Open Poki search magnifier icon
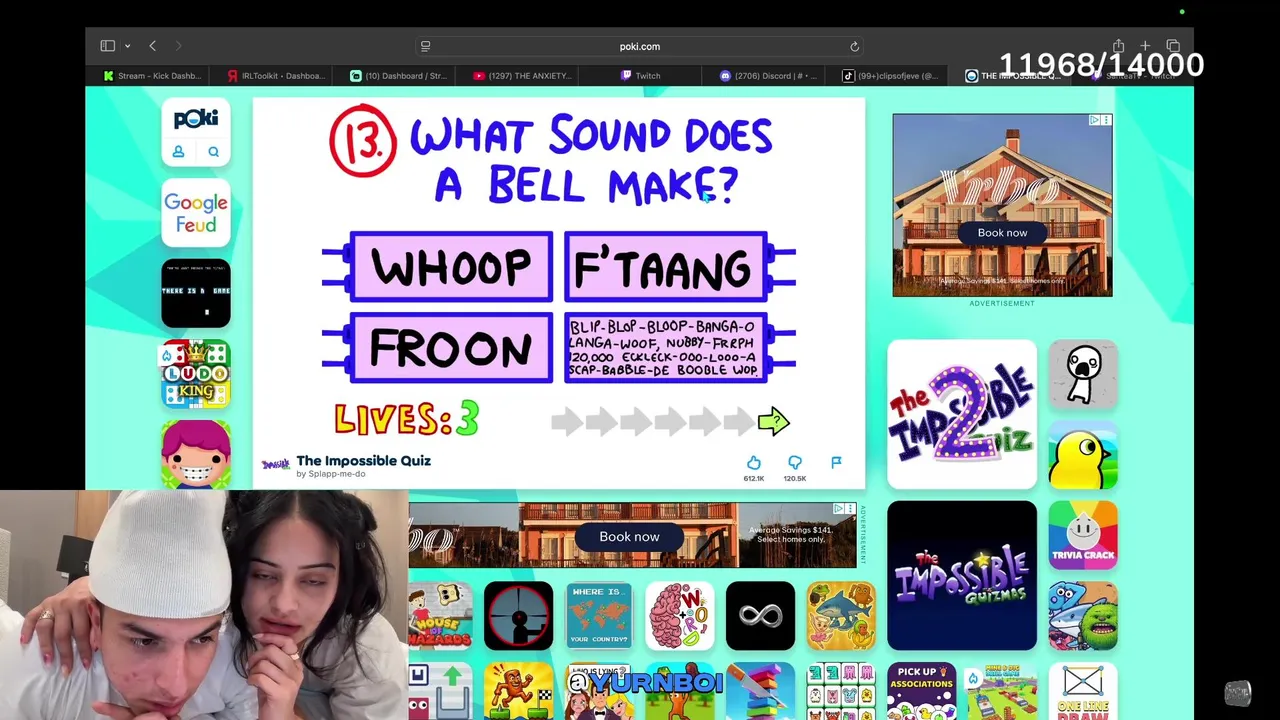Screen dimensions: 1280x720 213,152
